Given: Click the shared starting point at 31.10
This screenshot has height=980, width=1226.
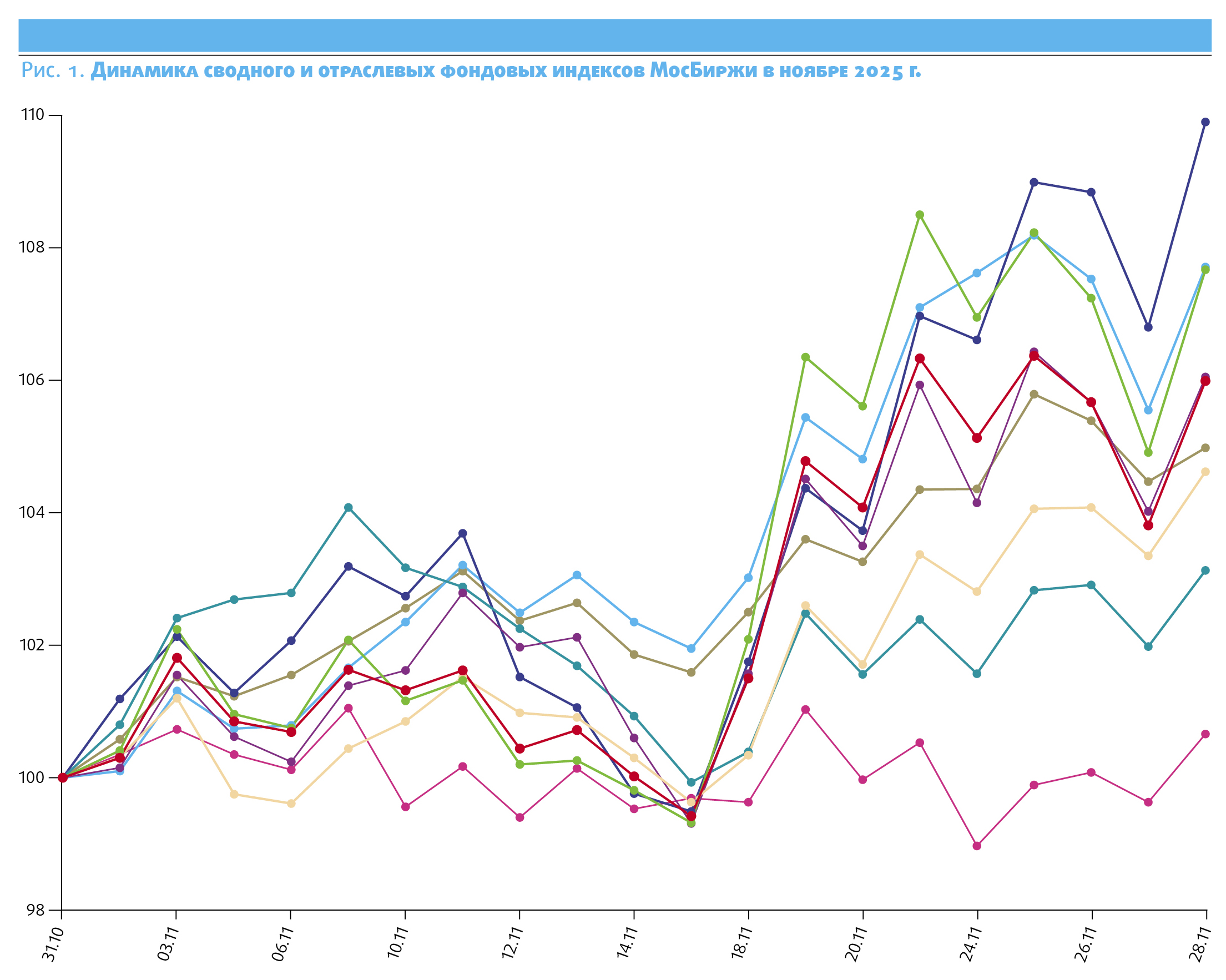Looking at the screenshot, I should 63,777.
